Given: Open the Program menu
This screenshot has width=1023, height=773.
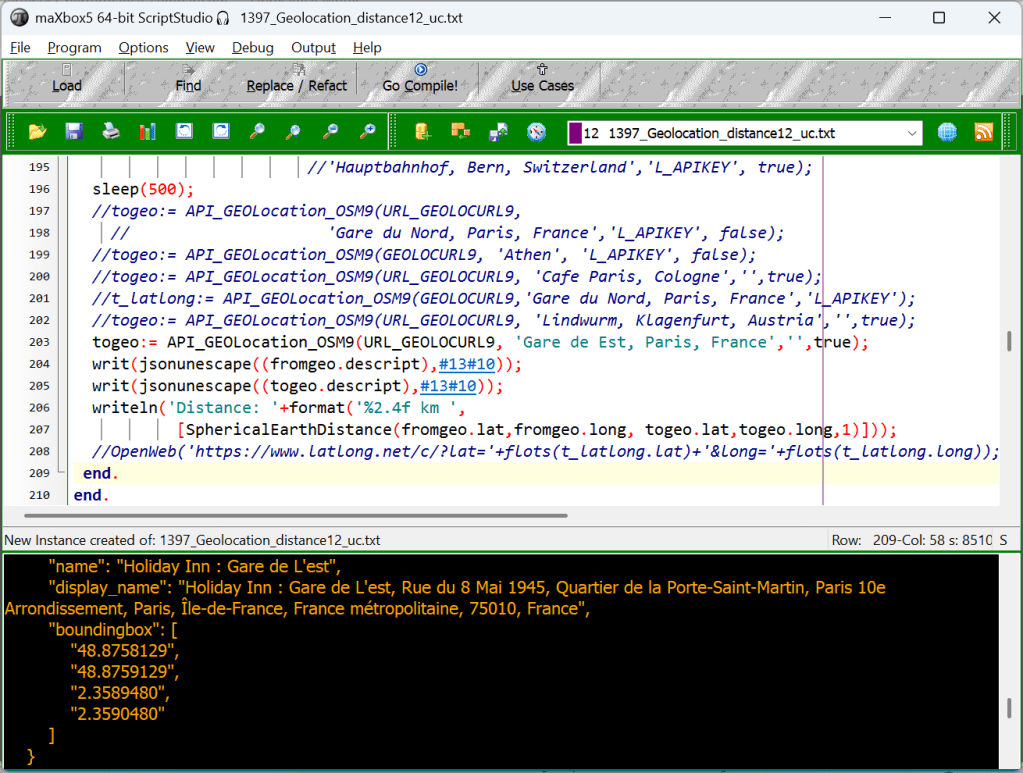Looking at the screenshot, I should tap(74, 47).
